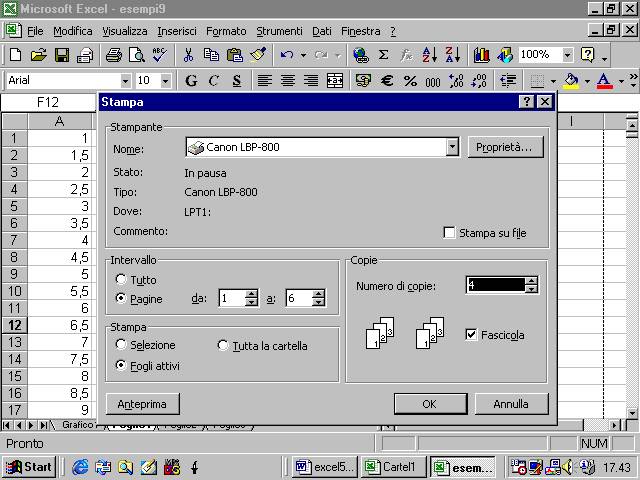Open the Visualizza menu

(124, 31)
